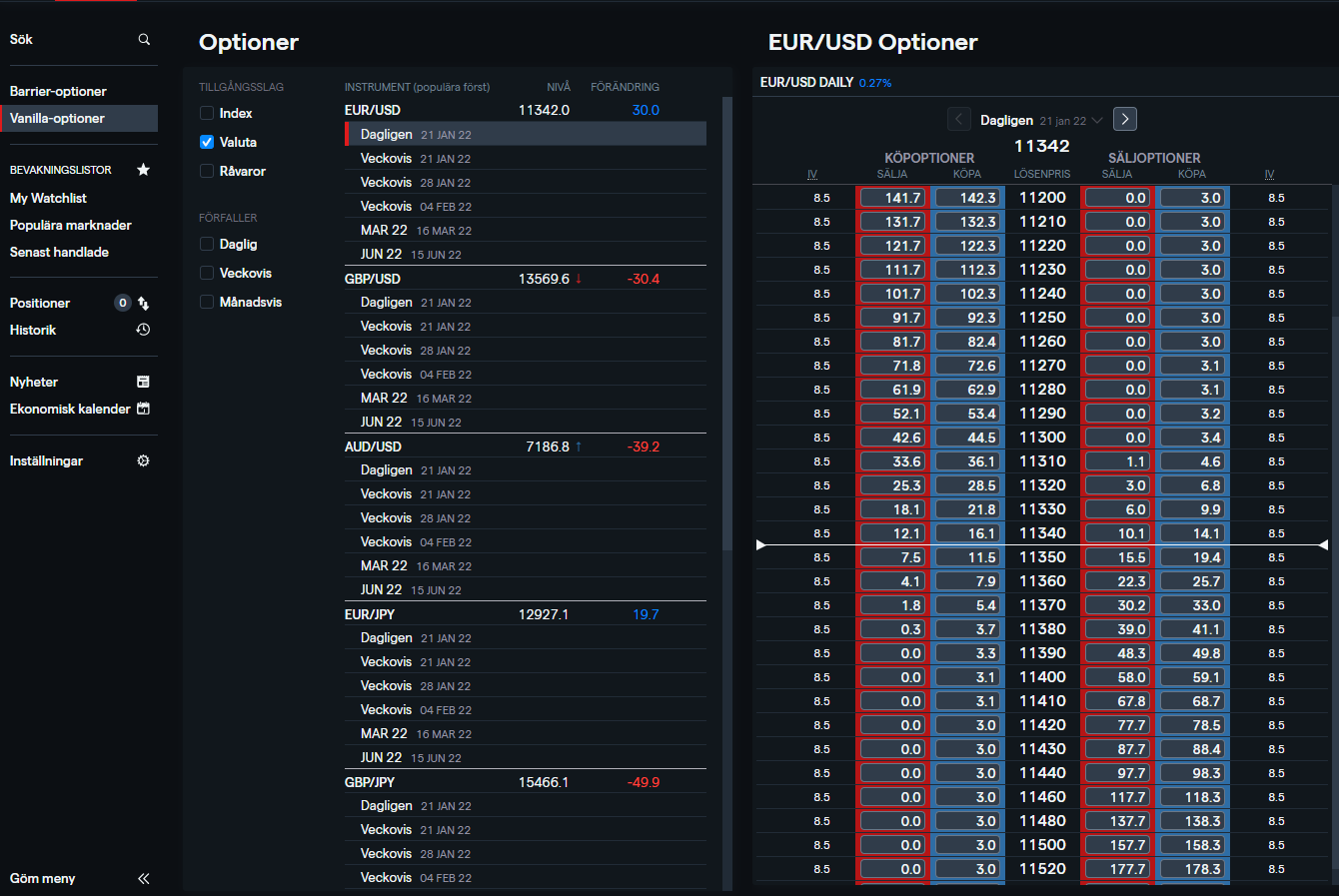This screenshot has width=1339, height=896.
Task: Click put buy price 4.6 at 11310
Action: (x=1192, y=461)
